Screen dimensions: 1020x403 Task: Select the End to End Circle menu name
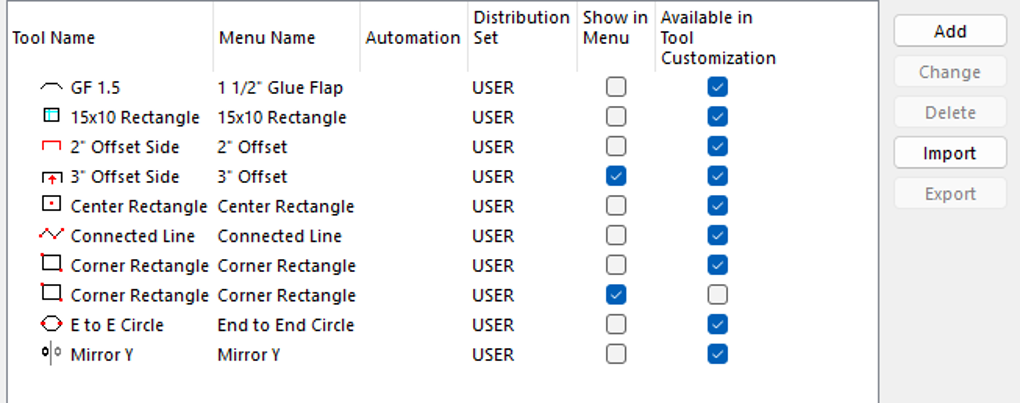(x=286, y=325)
